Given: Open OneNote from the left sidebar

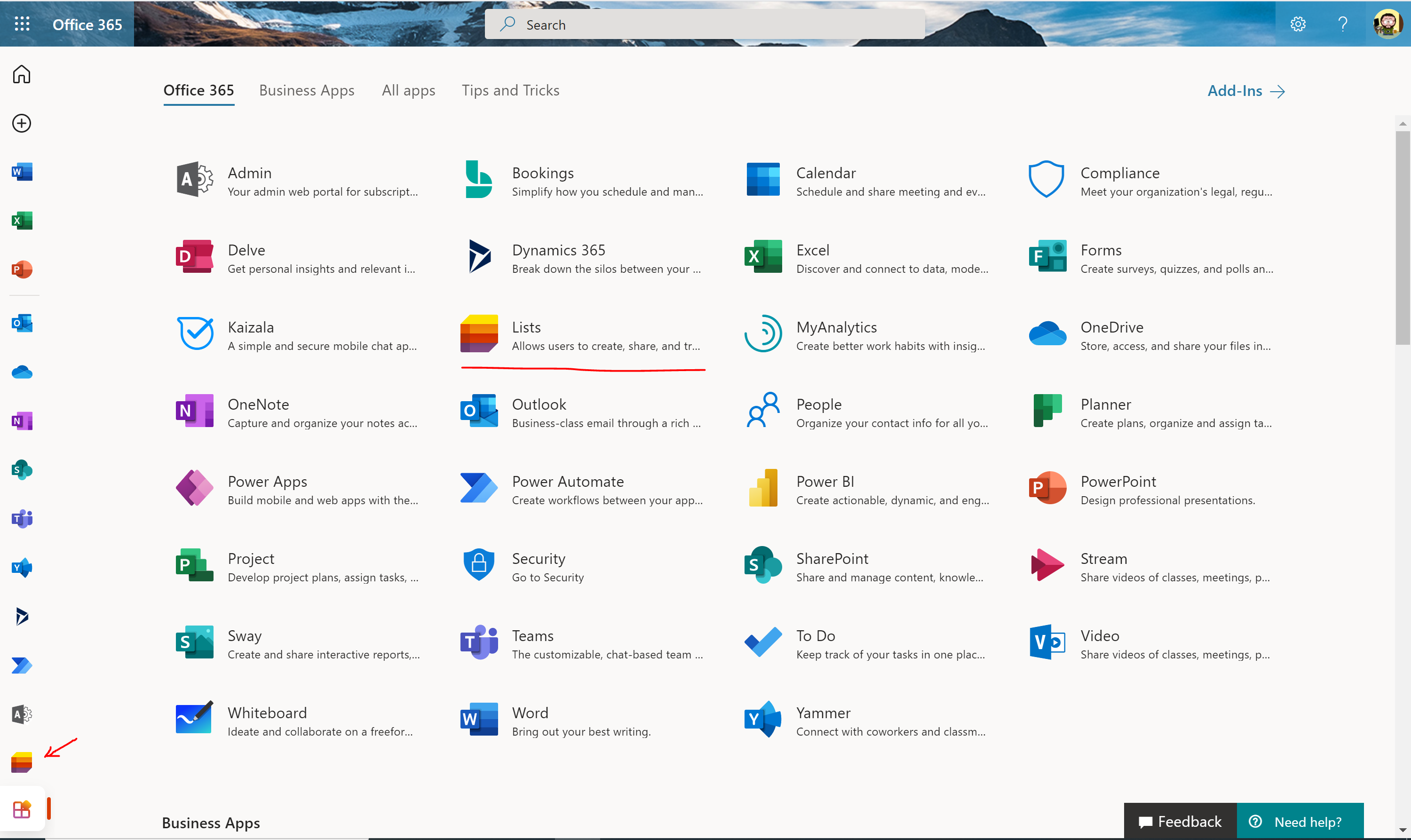Looking at the screenshot, I should point(22,420).
